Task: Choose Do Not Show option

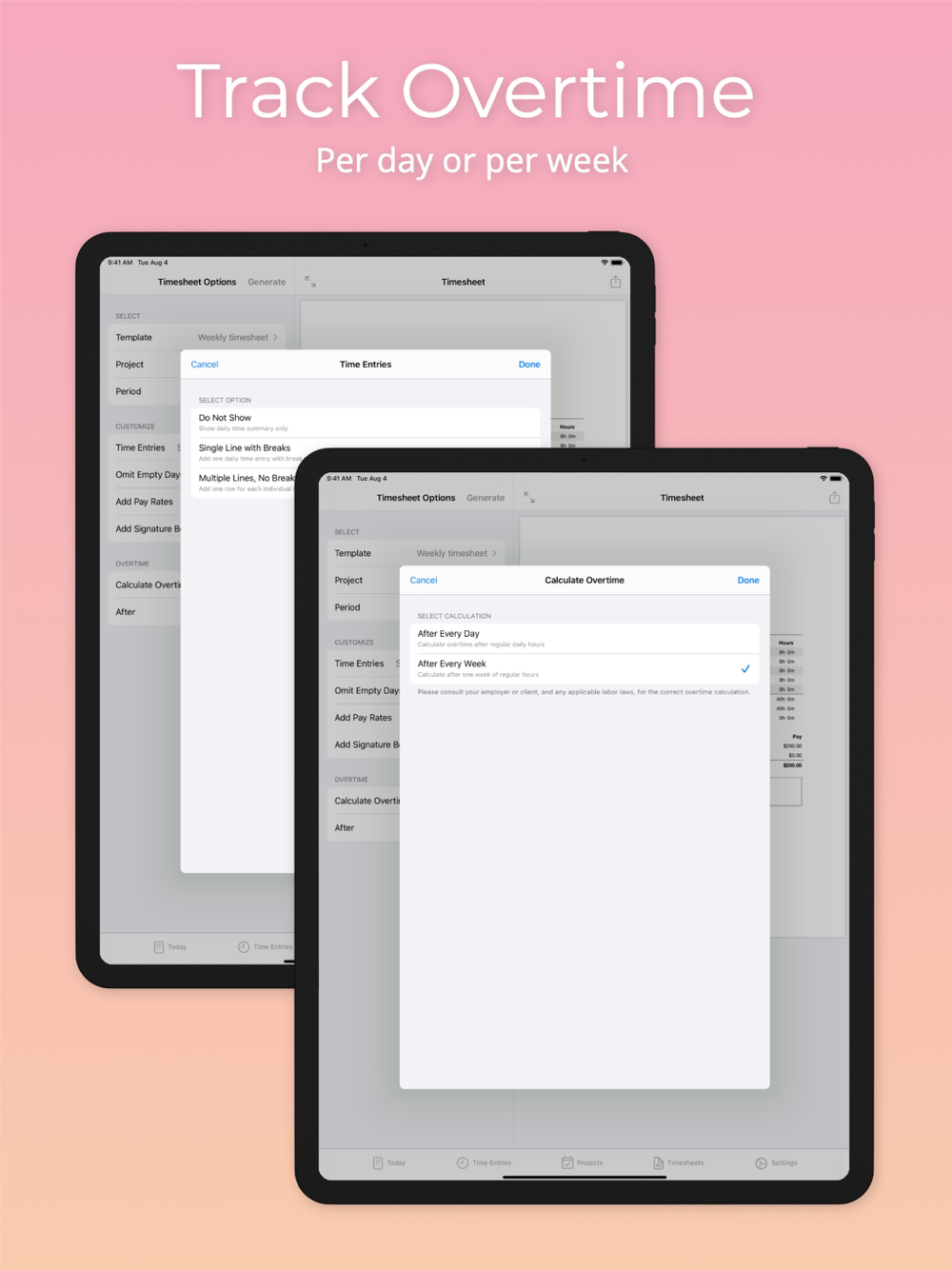Action: click(x=366, y=423)
